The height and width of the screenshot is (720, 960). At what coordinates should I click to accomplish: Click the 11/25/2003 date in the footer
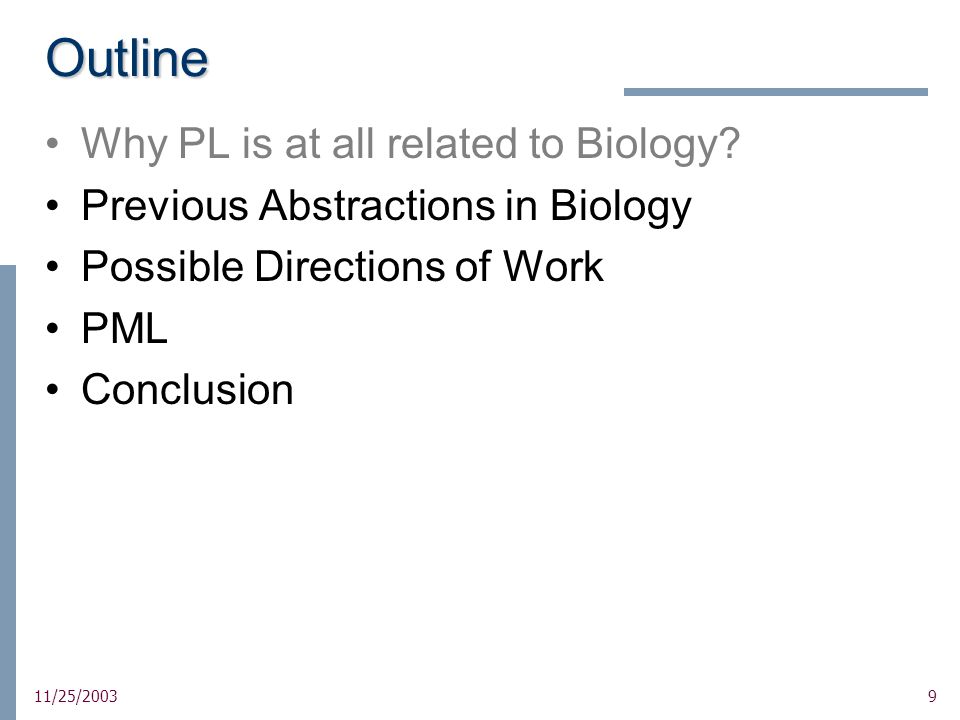[x=76, y=696]
